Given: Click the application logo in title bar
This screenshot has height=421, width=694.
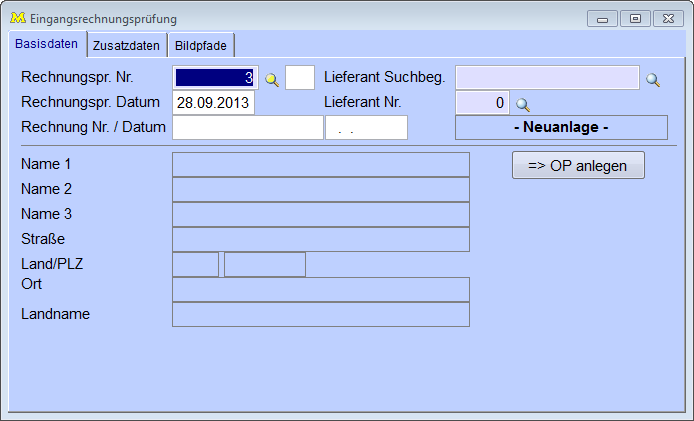Looking at the screenshot, I should click(17, 18).
